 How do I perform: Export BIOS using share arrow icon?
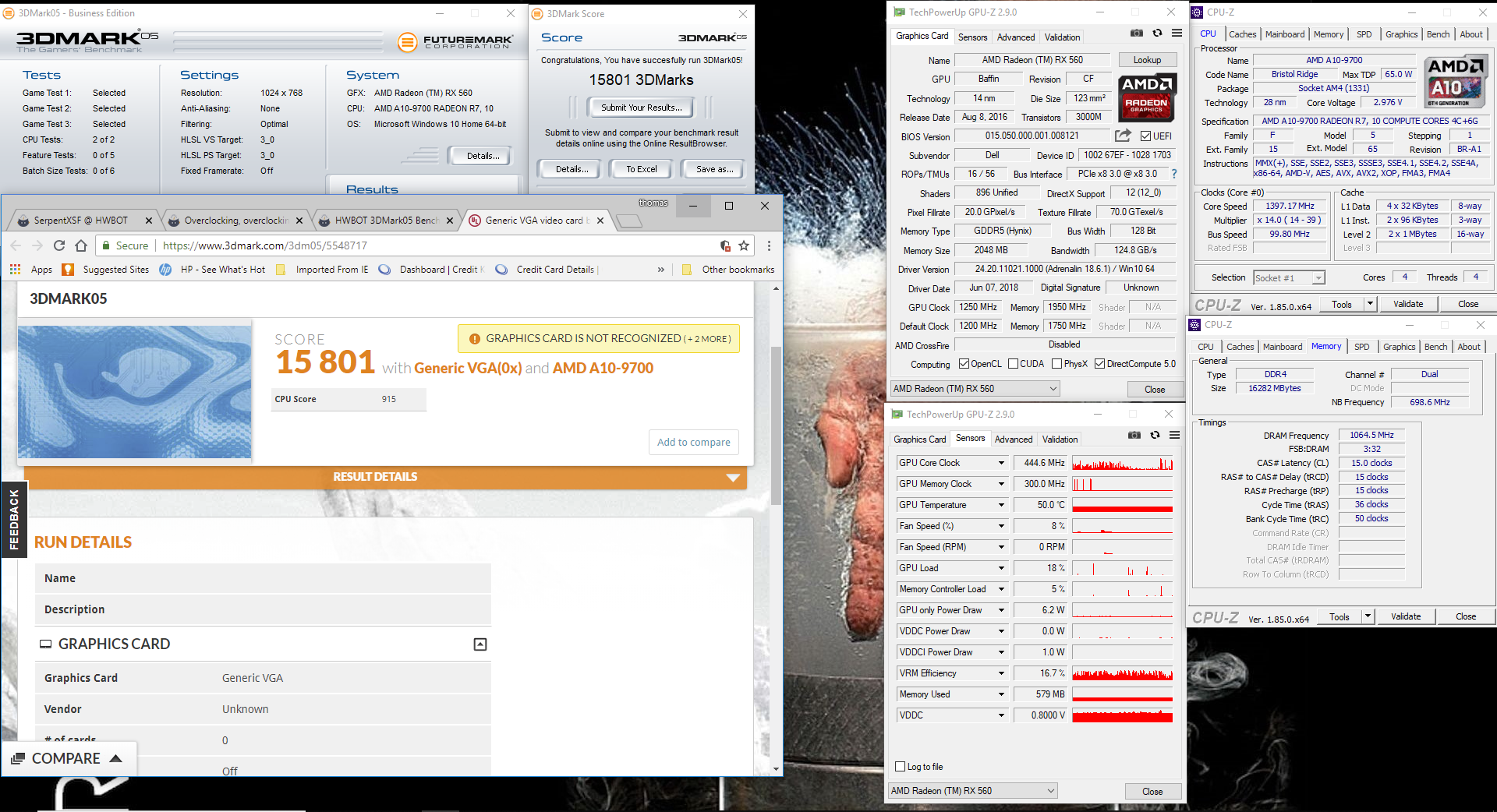1123,136
